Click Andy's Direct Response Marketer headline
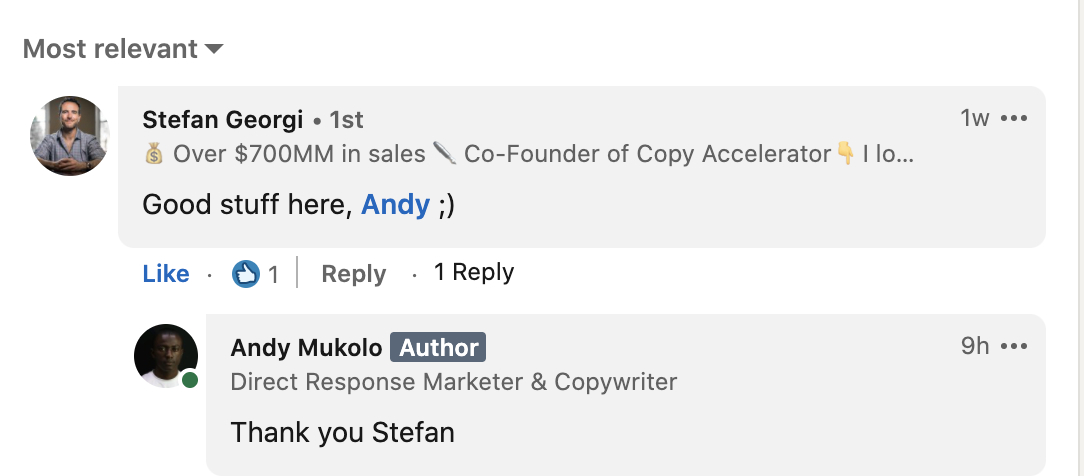Screen dimensions: 1084x476 (x=454, y=382)
